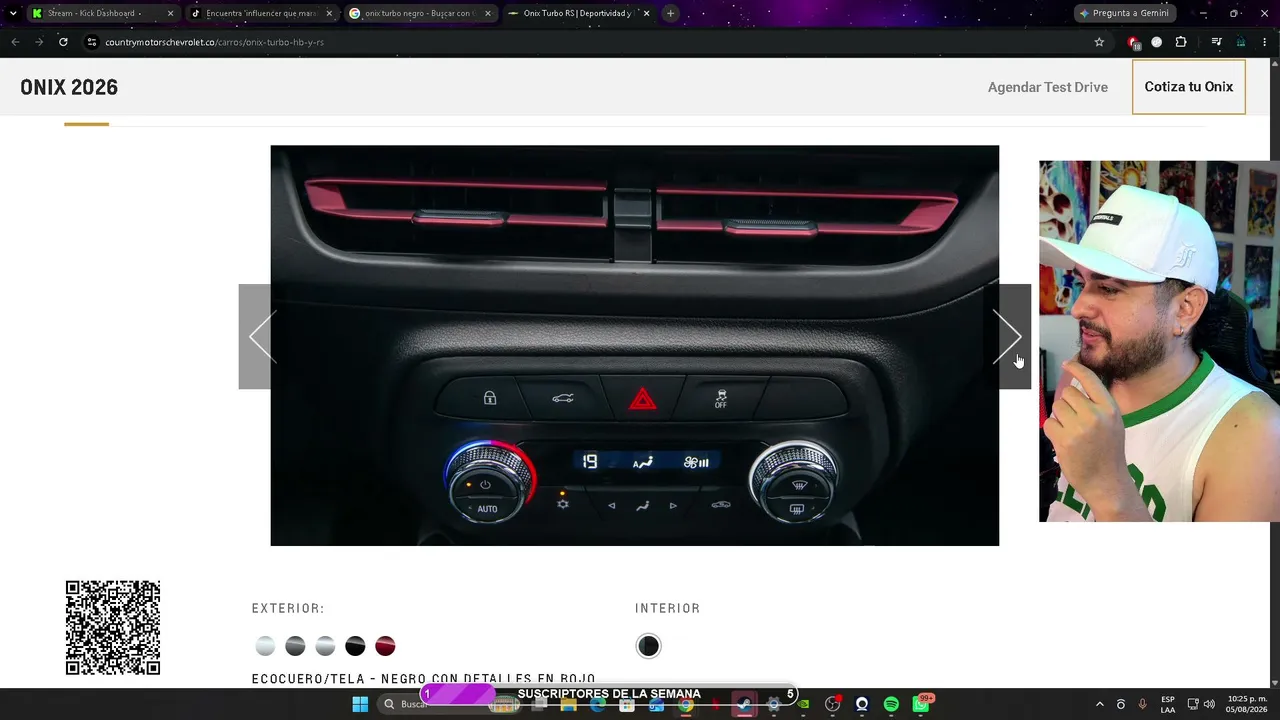Show the previous gallery image
Viewport: 1280px width, 720px height.
pyautogui.click(x=255, y=336)
